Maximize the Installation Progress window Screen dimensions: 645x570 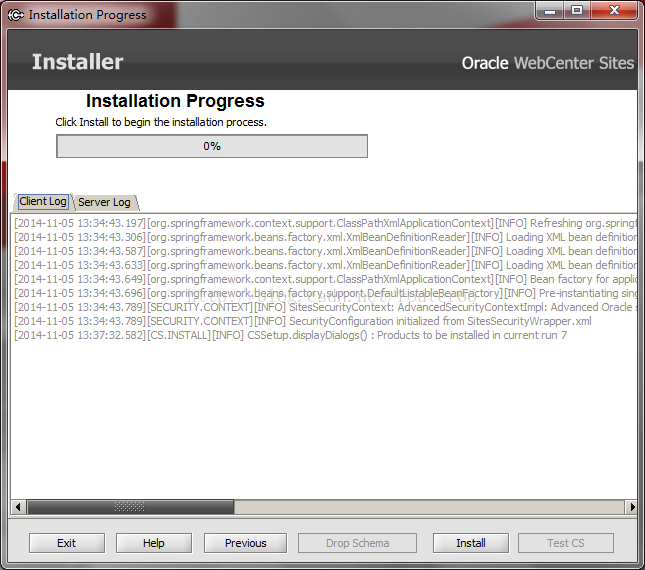[x=577, y=11]
